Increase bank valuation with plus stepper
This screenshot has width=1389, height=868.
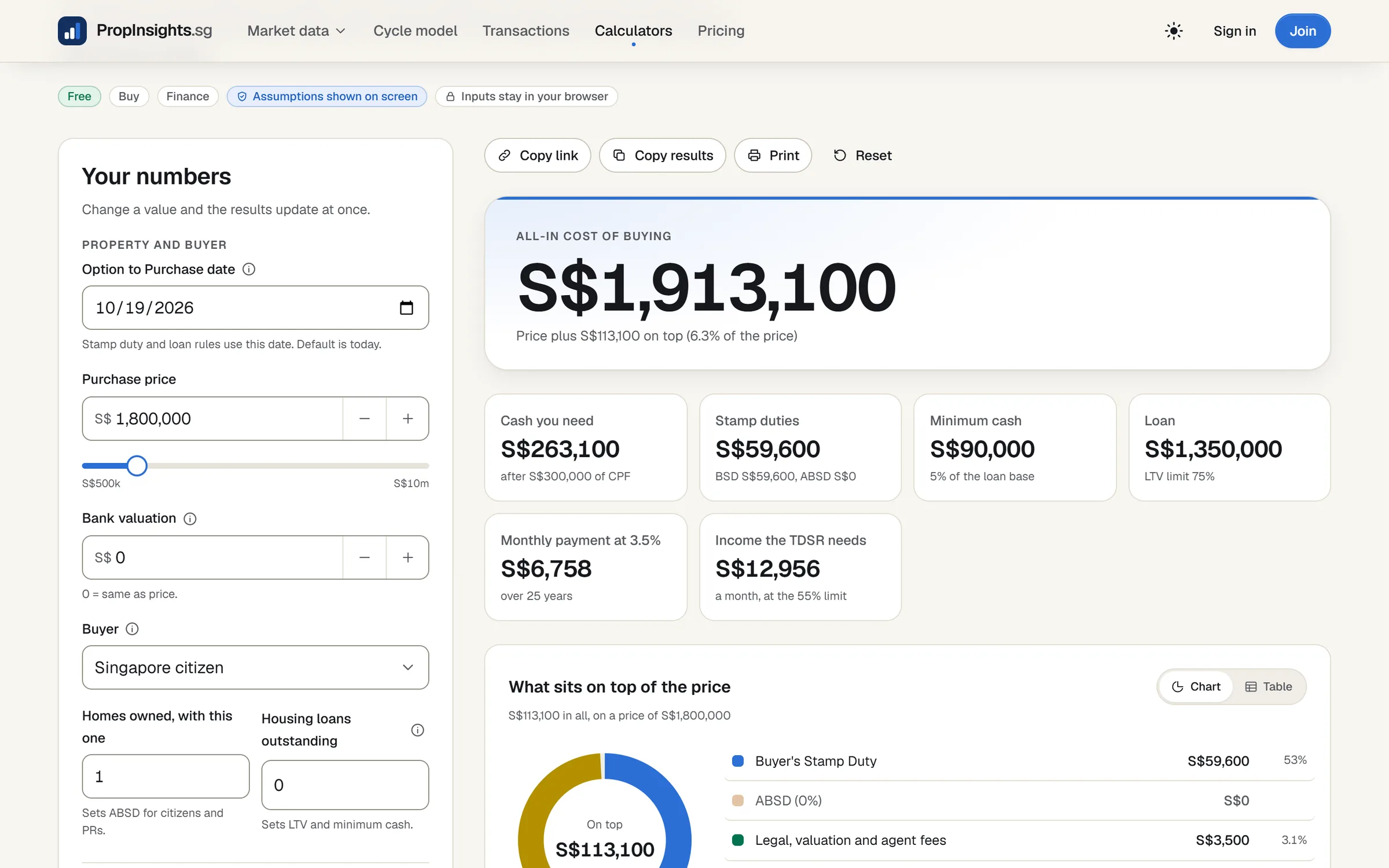click(407, 557)
